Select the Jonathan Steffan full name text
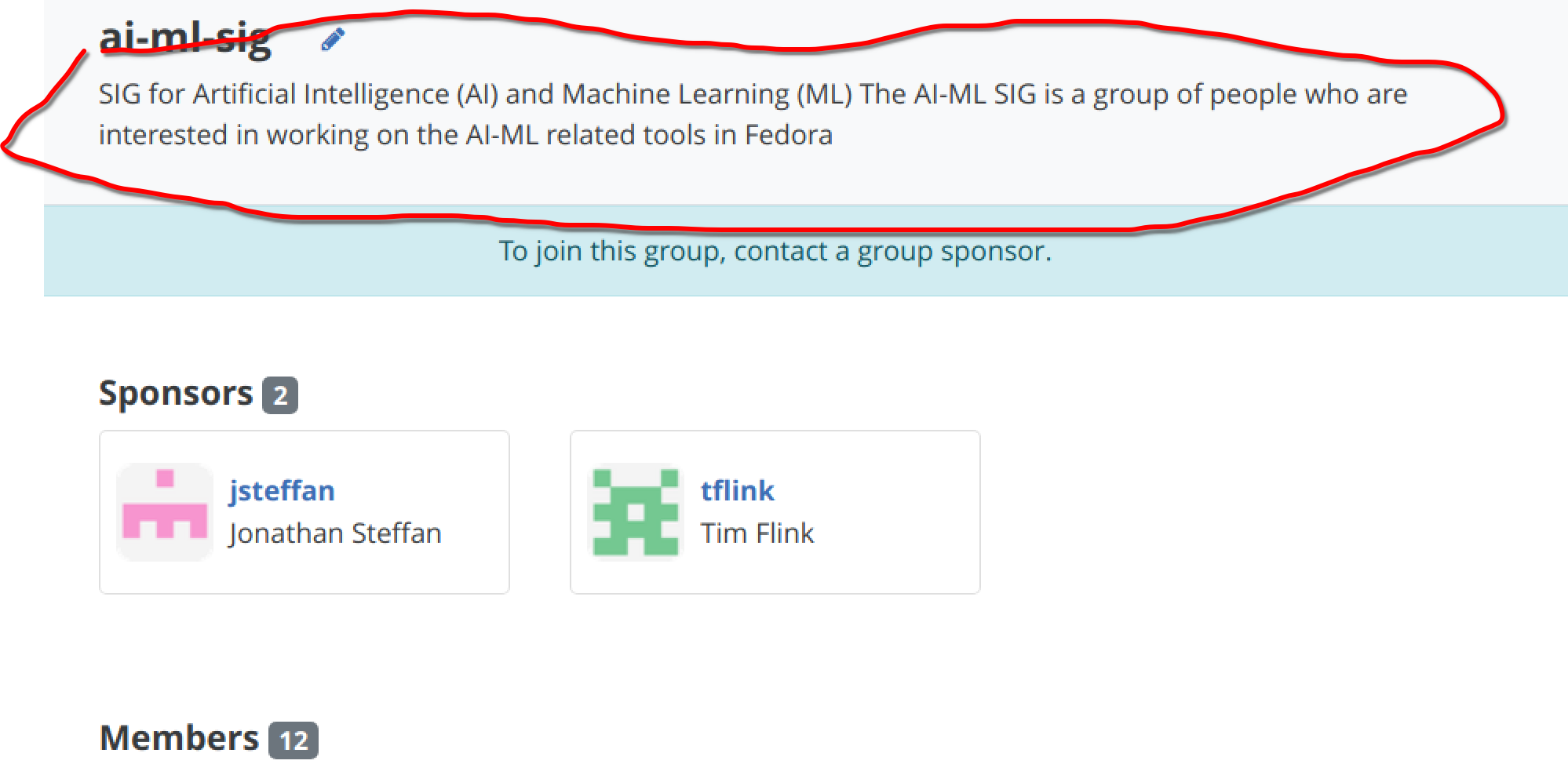Viewport: 1568px width, 775px height. (x=335, y=533)
